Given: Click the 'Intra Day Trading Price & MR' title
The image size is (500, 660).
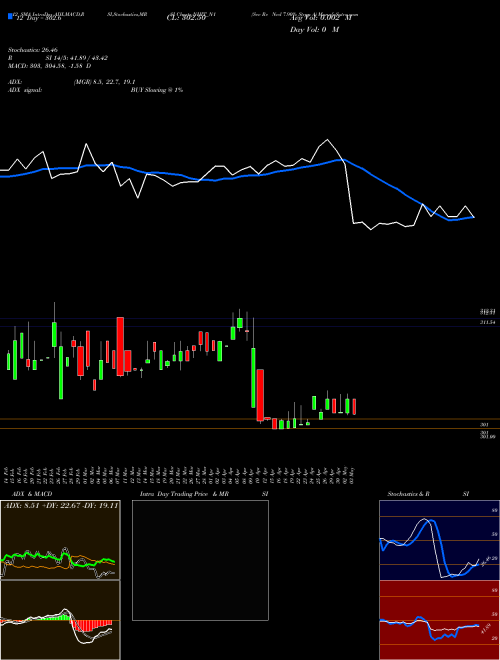Looking at the screenshot, I should [184, 494].
